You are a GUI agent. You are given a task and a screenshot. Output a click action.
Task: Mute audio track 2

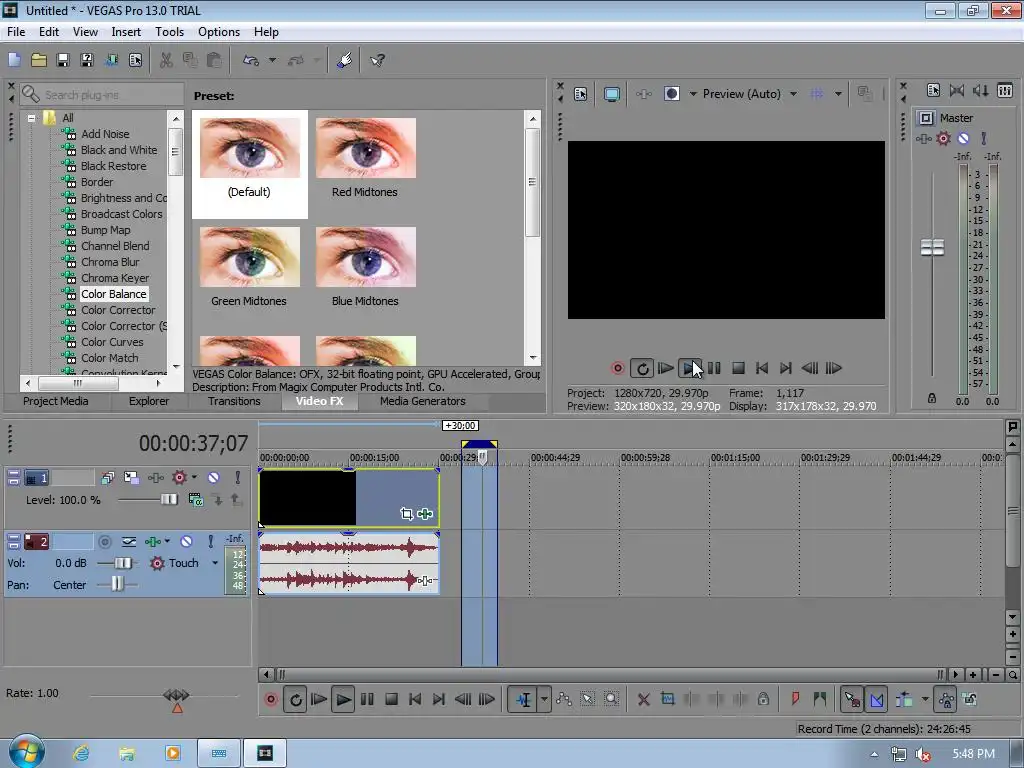(x=186, y=541)
